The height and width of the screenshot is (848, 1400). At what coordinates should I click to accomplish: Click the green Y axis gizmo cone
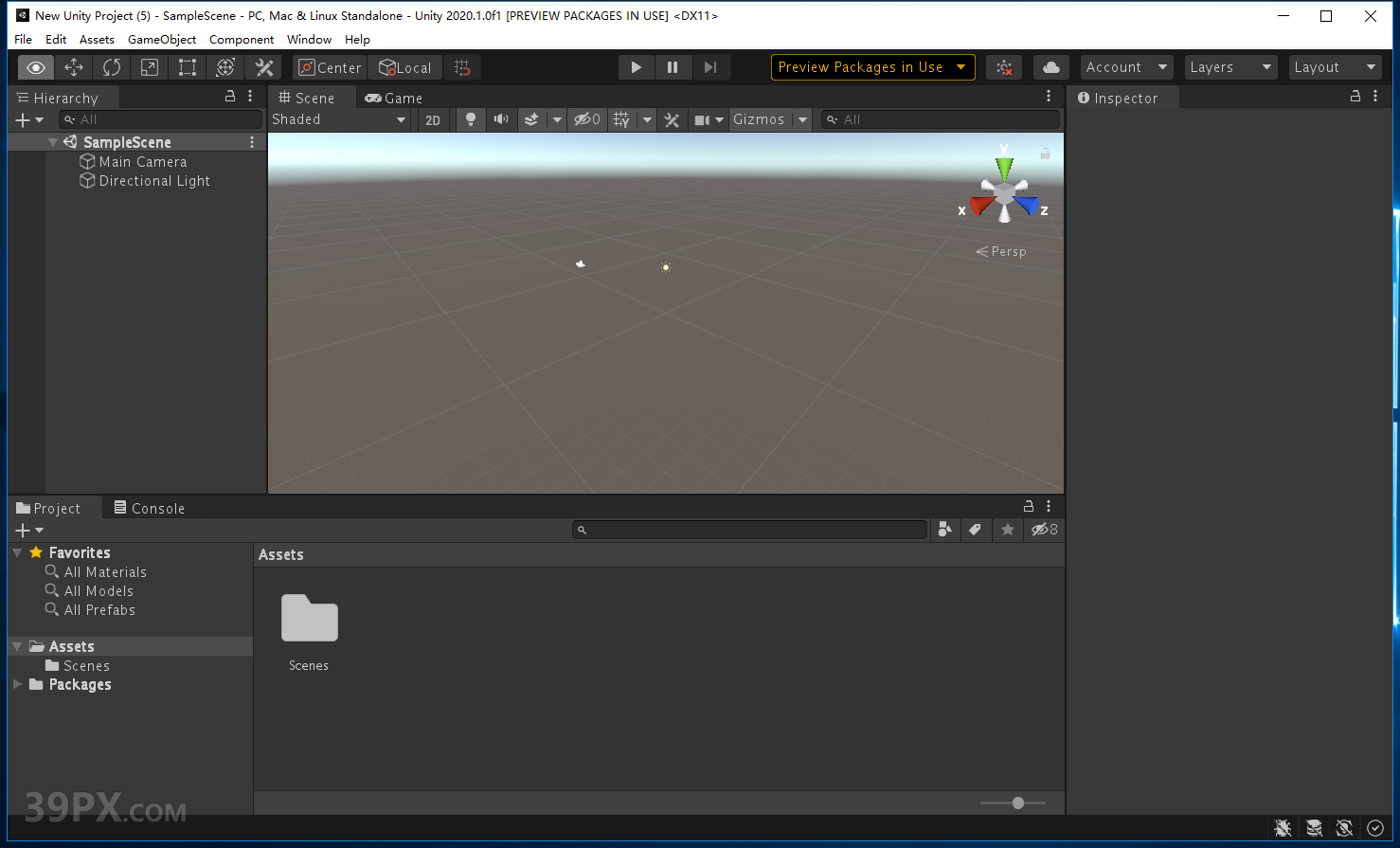[1004, 168]
